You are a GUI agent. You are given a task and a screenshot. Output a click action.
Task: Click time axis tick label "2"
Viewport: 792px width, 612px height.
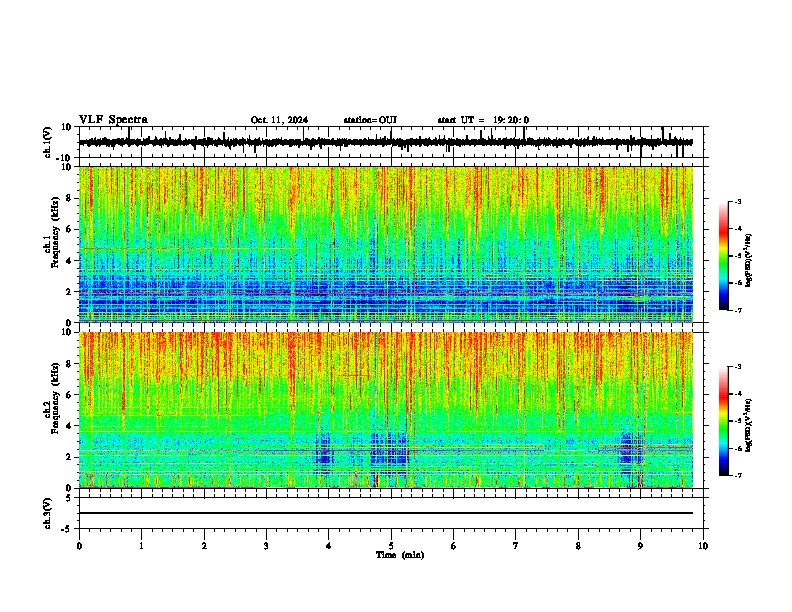click(204, 546)
